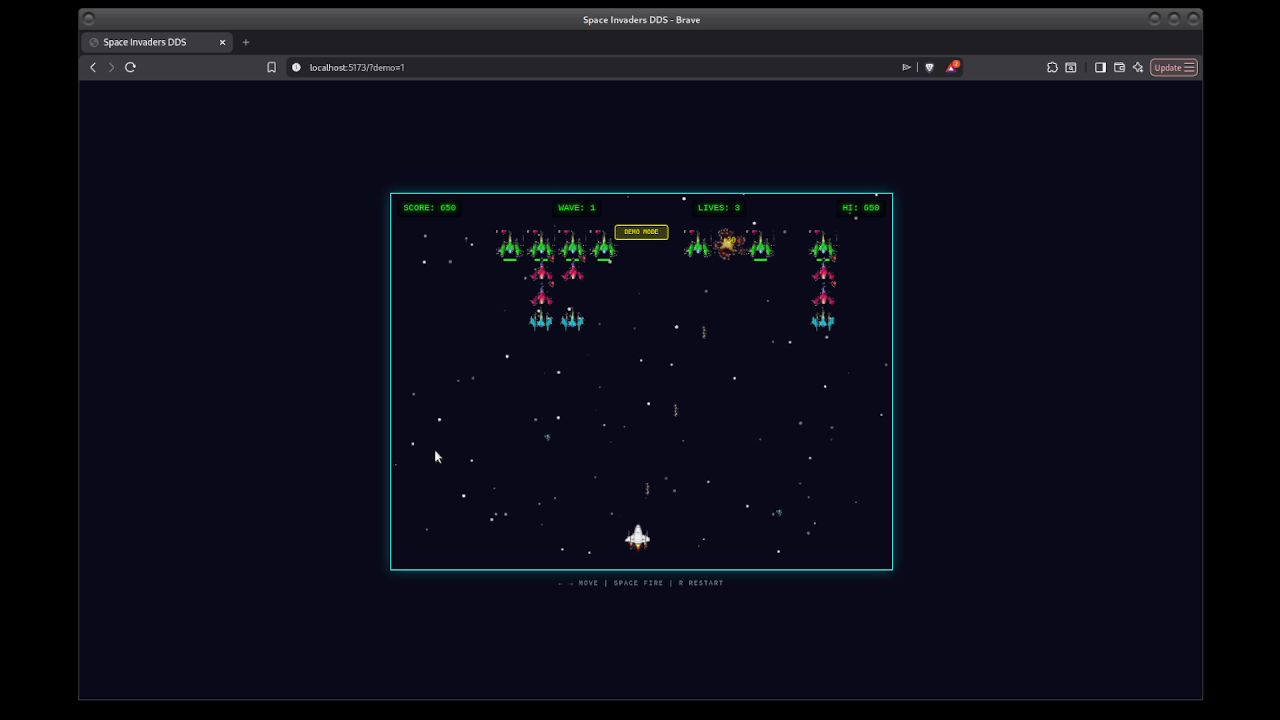Screen dimensions: 1280x720
Task: Click the SPACE FIRE control hint text
Action: [639, 583]
